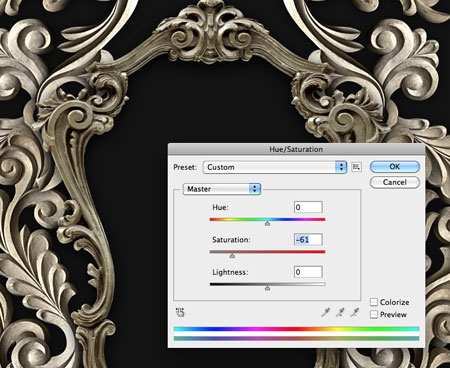Click the Lightness value field
This screenshot has height=368, width=450.
tap(308, 272)
